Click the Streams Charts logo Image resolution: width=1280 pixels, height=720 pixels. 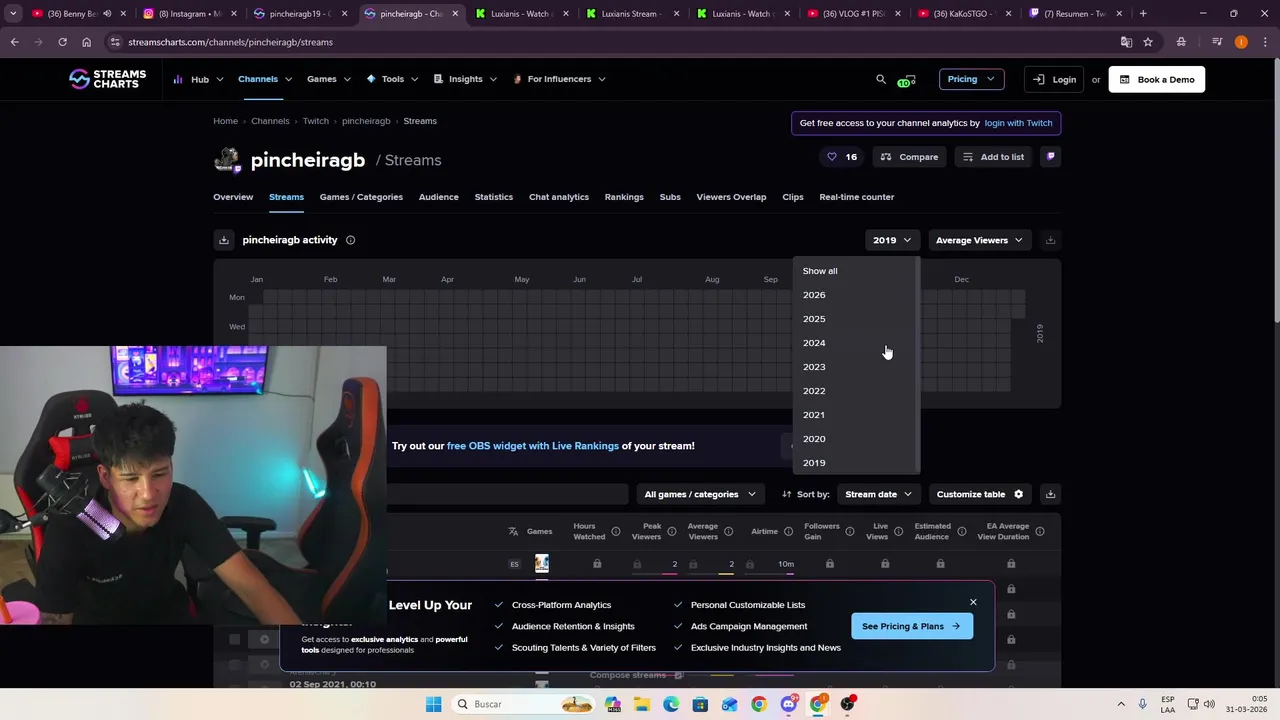point(107,79)
